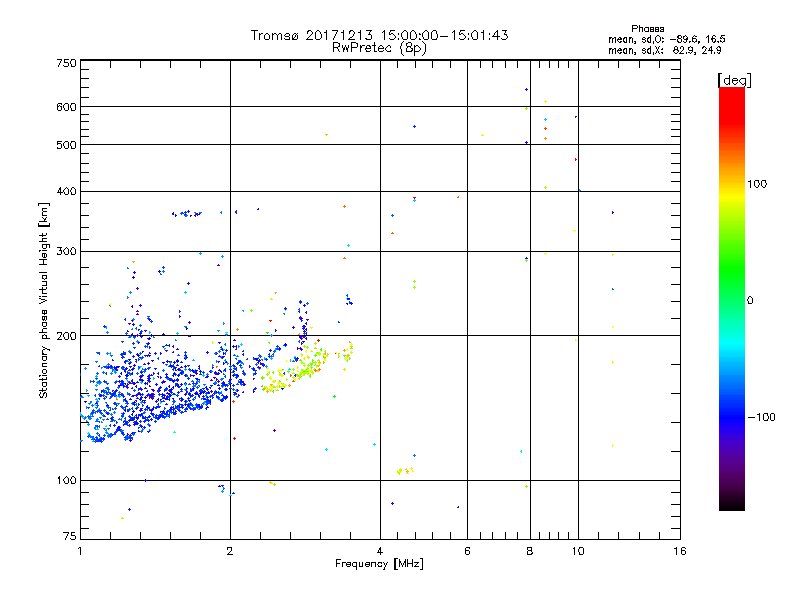Click the y-axis tick label '300'
This screenshot has width=800, height=600.
pos(66,252)
